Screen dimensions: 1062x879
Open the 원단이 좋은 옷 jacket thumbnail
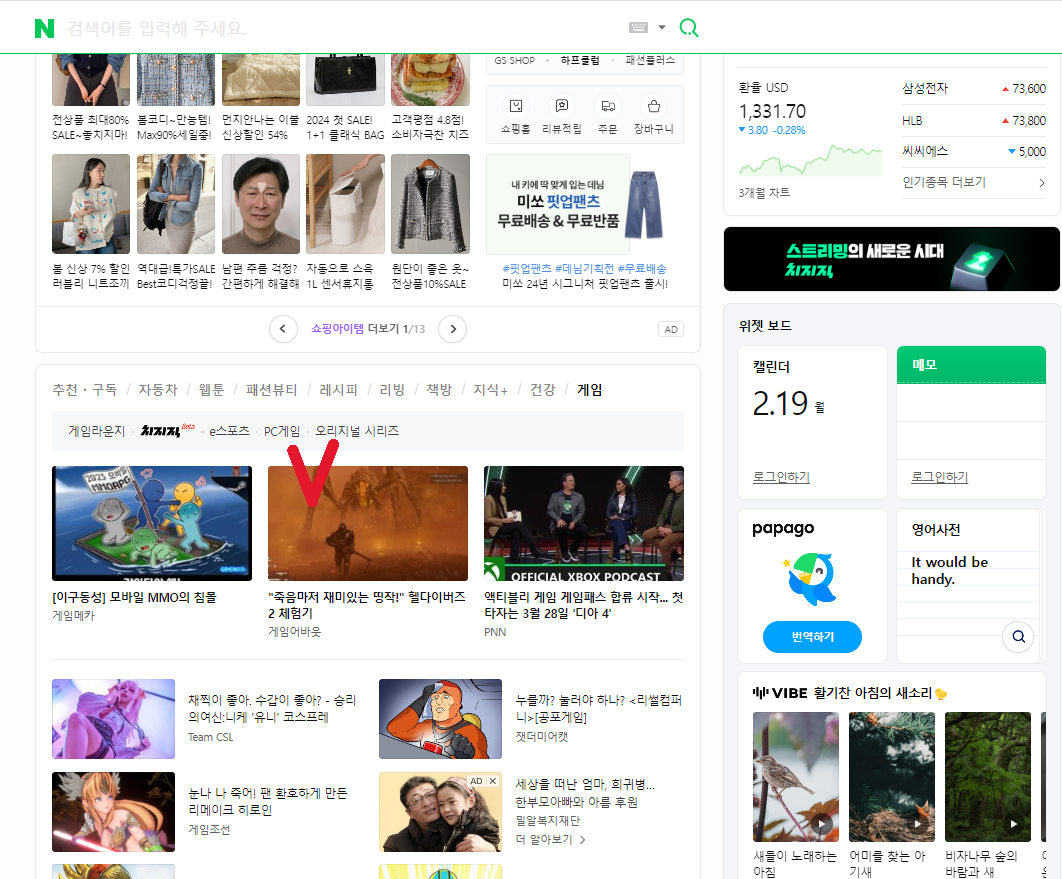click(430, 204)
